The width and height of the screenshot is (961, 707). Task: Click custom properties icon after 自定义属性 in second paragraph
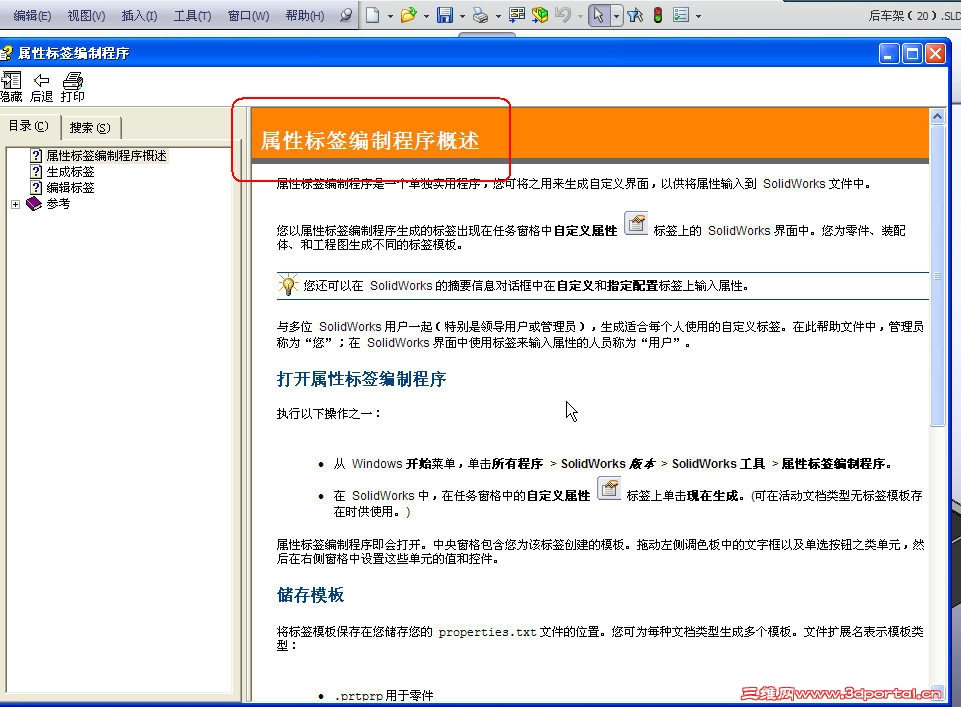(x=636, y=223)
